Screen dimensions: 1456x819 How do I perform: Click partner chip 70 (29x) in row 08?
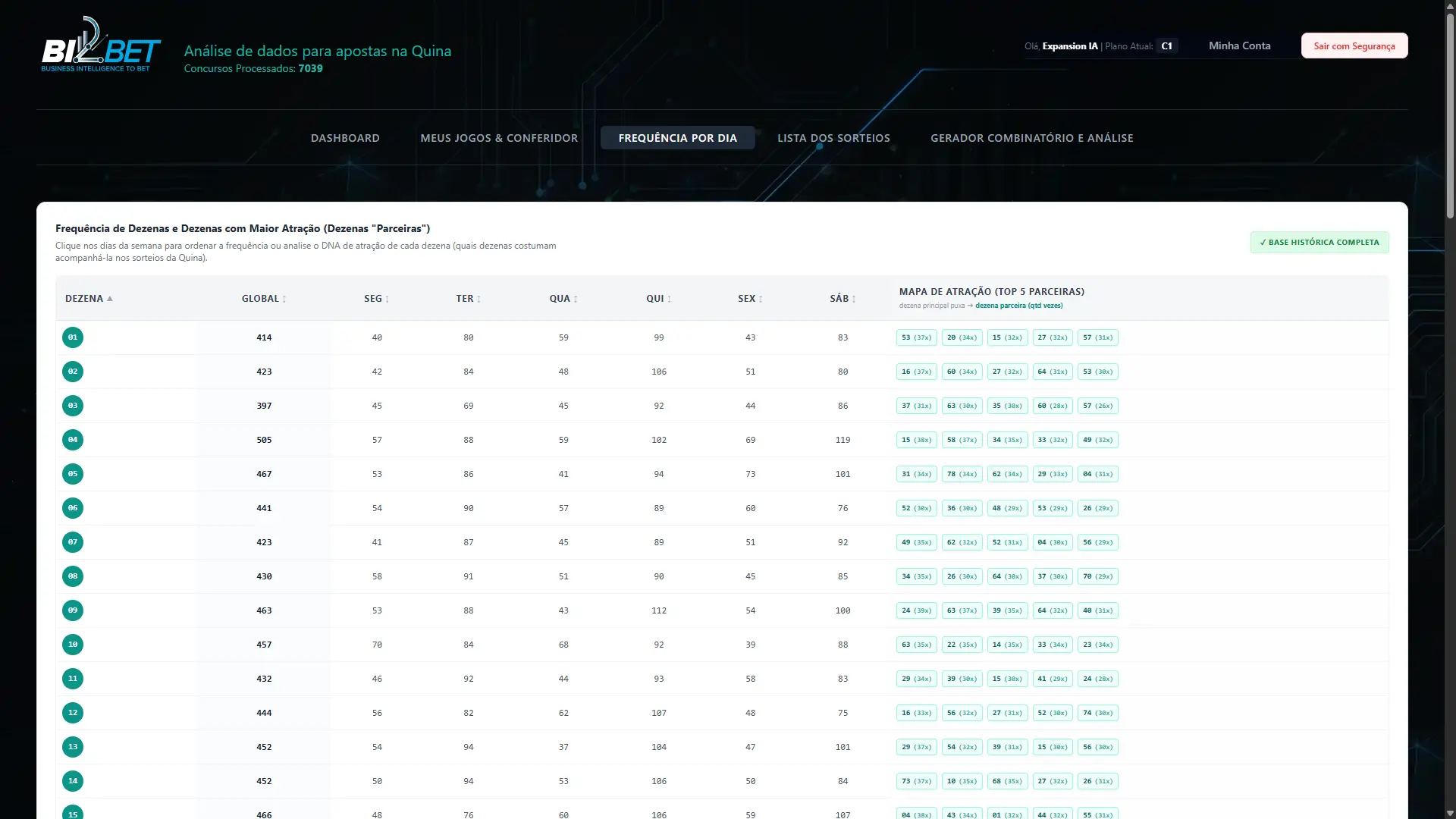pyautogui.click(x=1097, y=576)
